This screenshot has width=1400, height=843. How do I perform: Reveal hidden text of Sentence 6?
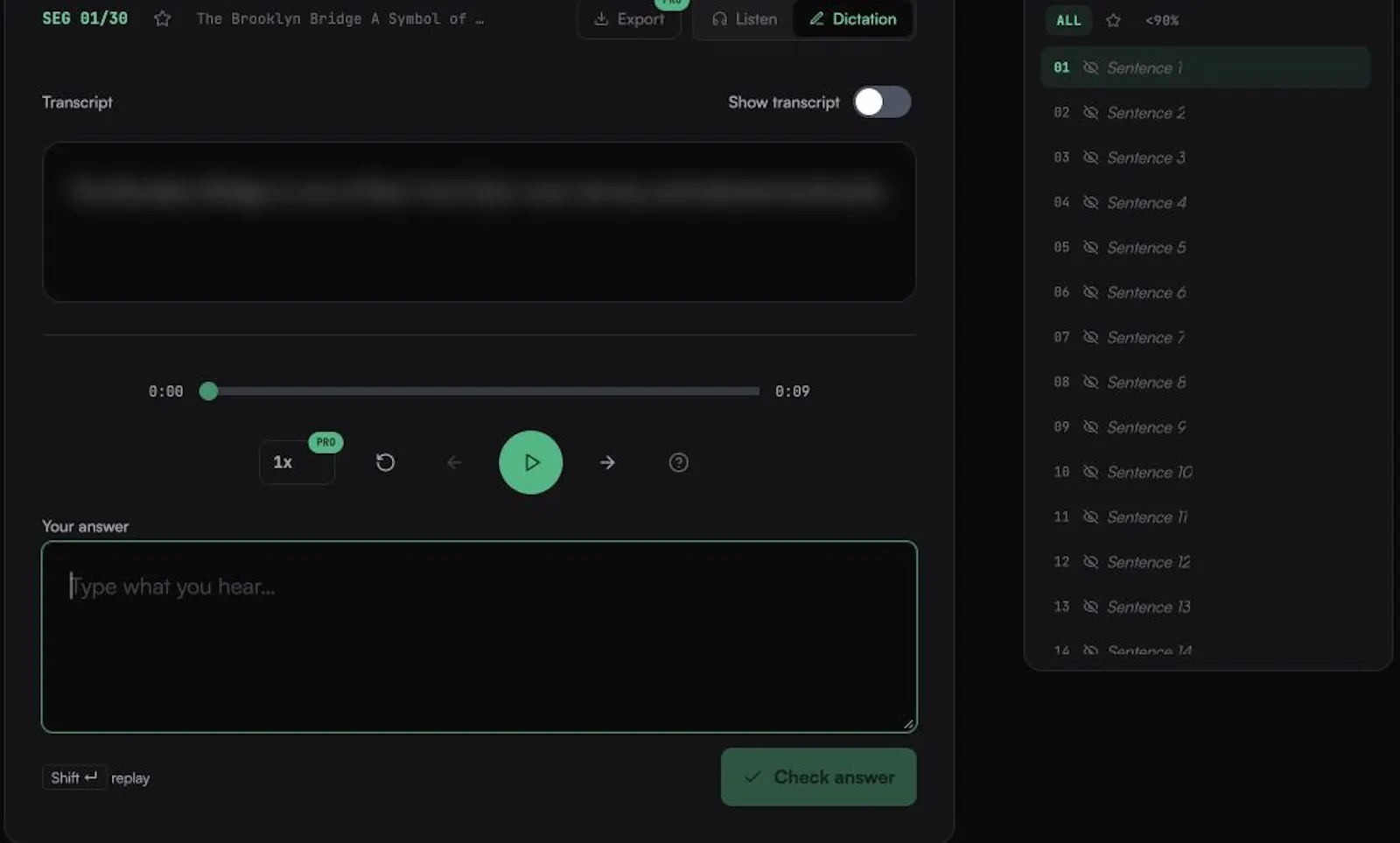click(1090, 292)
